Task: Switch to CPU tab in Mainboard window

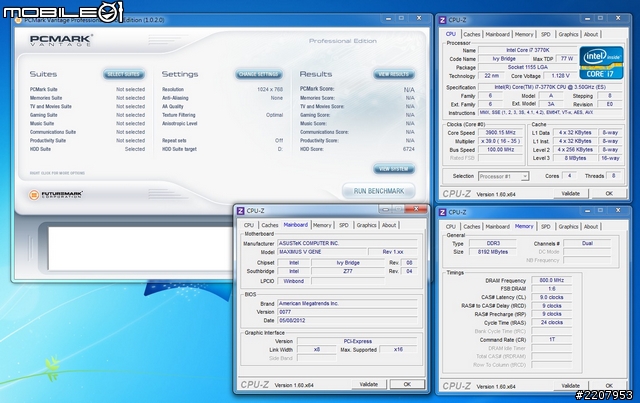Action: tap(249, 225)
